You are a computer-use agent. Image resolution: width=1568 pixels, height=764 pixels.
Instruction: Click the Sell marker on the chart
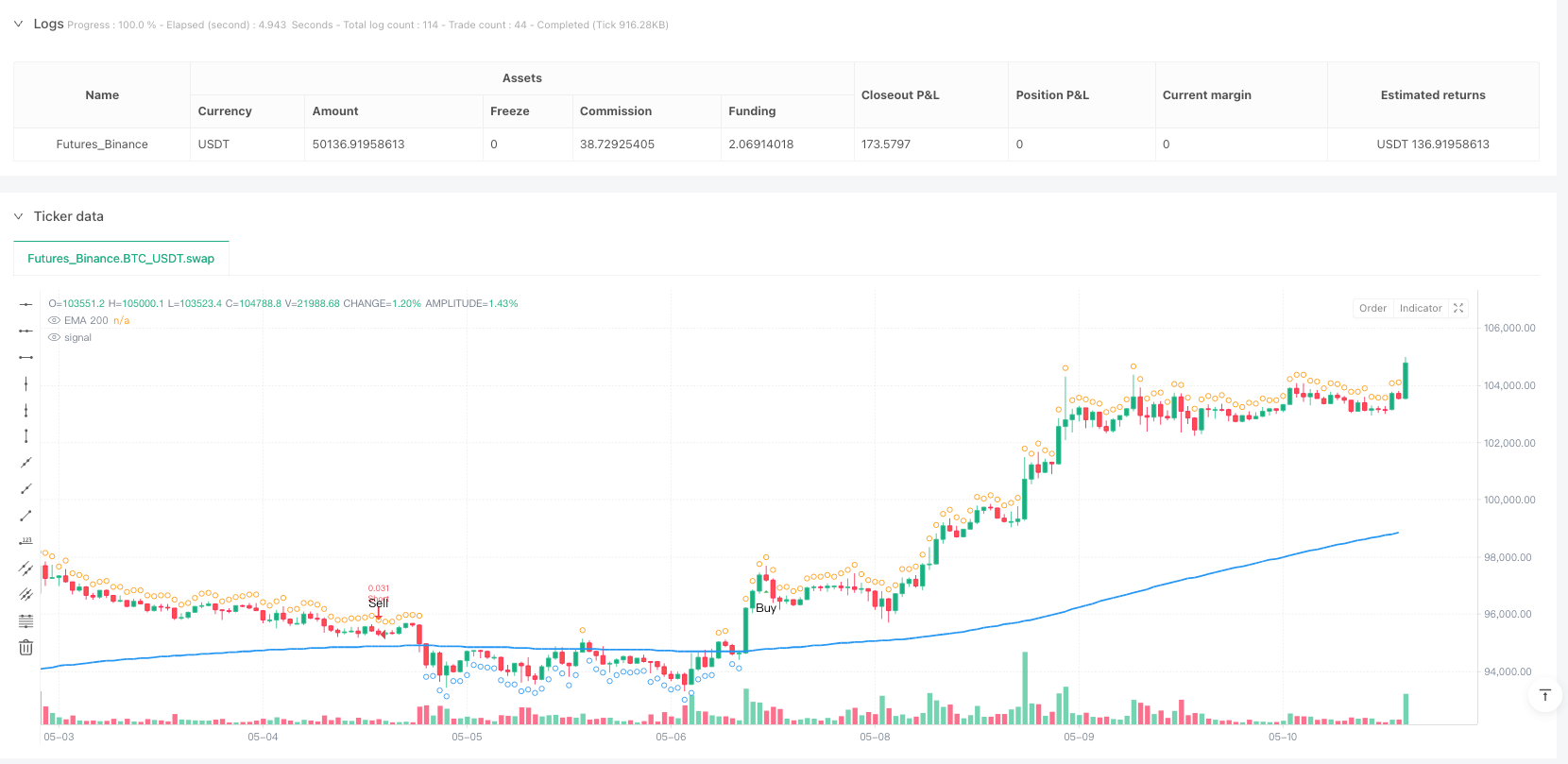(x=379, y=603)
